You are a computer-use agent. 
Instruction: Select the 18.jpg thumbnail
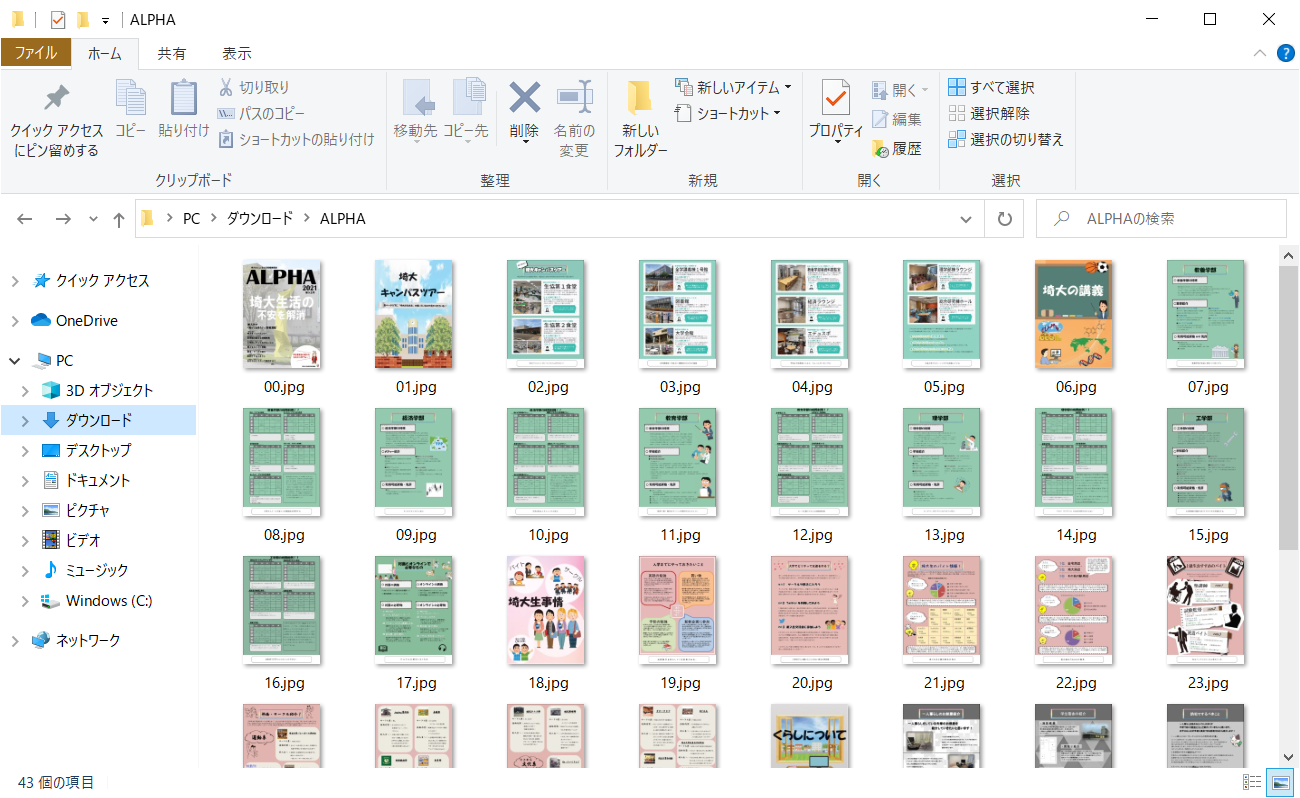click(x=545, y=610)
